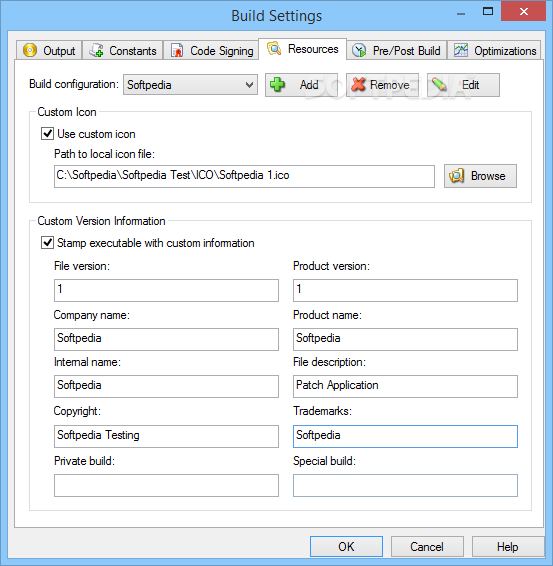Open Help for Build Settings
This screenshot has height=566, width=553.
(508, 547)
